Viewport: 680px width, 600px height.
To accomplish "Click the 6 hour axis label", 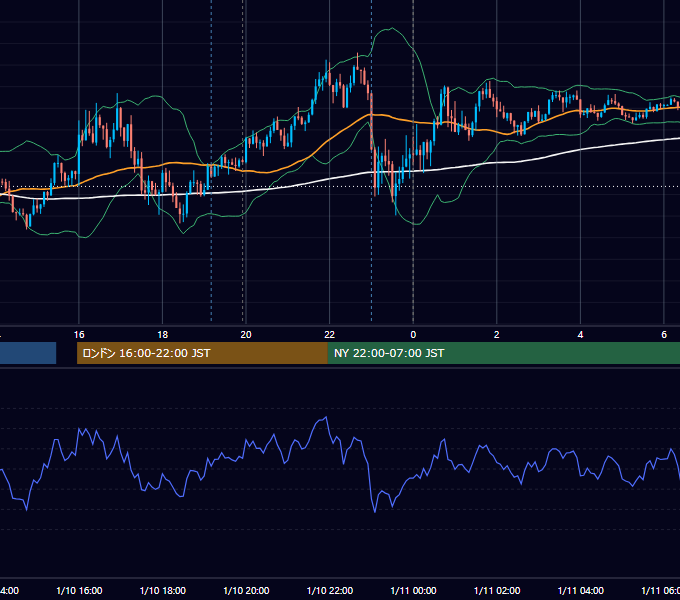I will point(664,335).
